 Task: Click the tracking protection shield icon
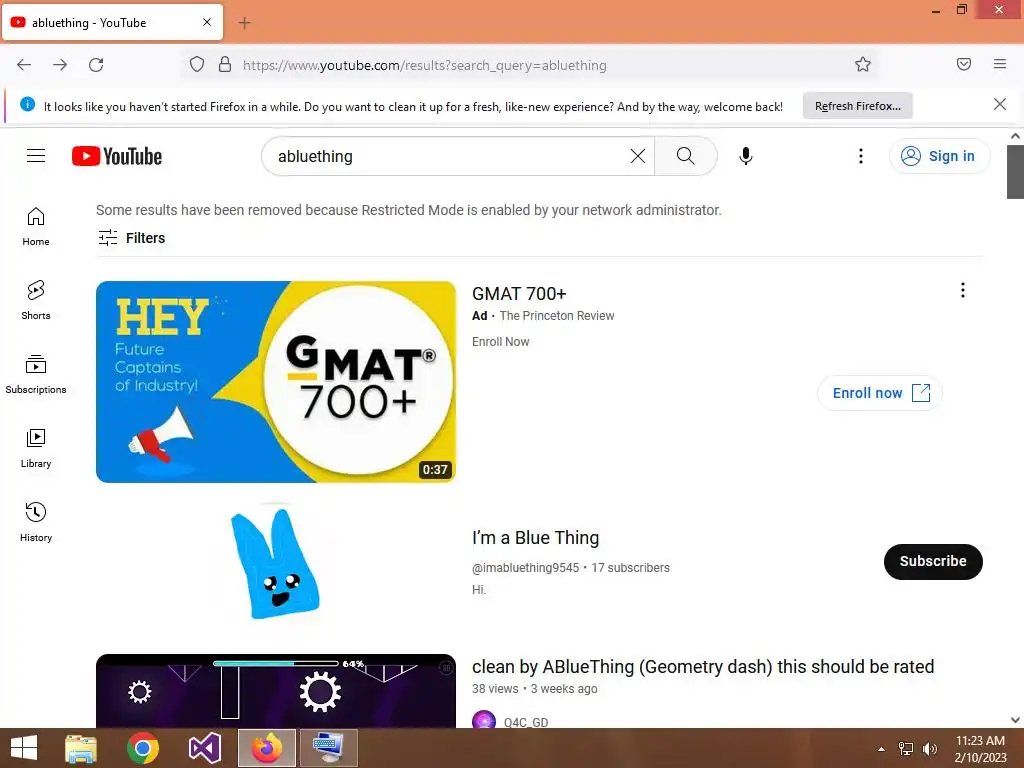[197, 64]
